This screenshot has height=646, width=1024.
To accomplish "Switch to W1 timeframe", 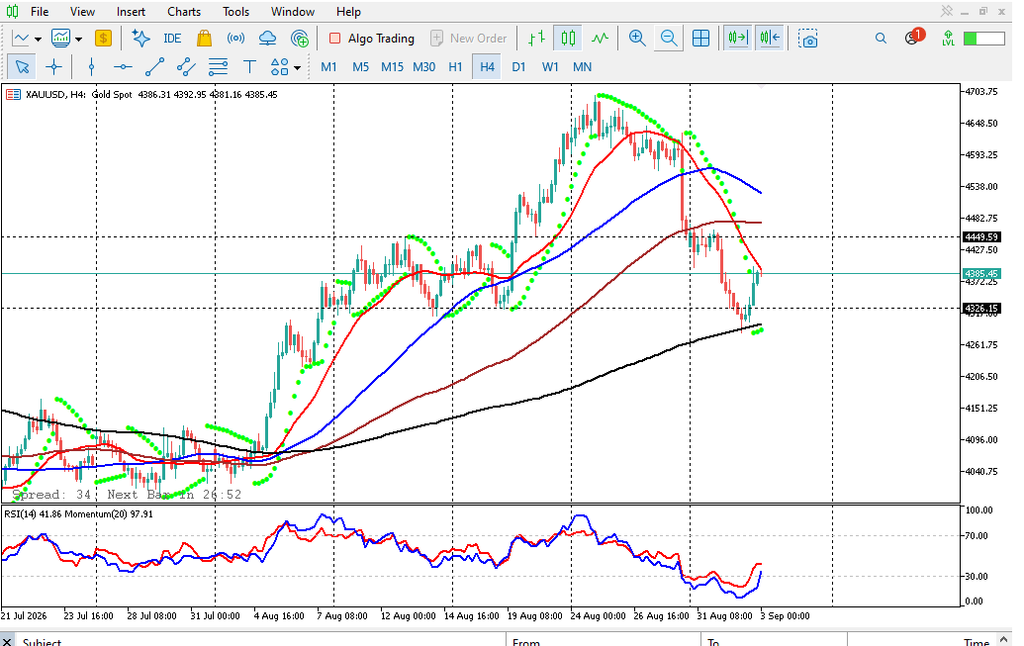I will [551, 67].
